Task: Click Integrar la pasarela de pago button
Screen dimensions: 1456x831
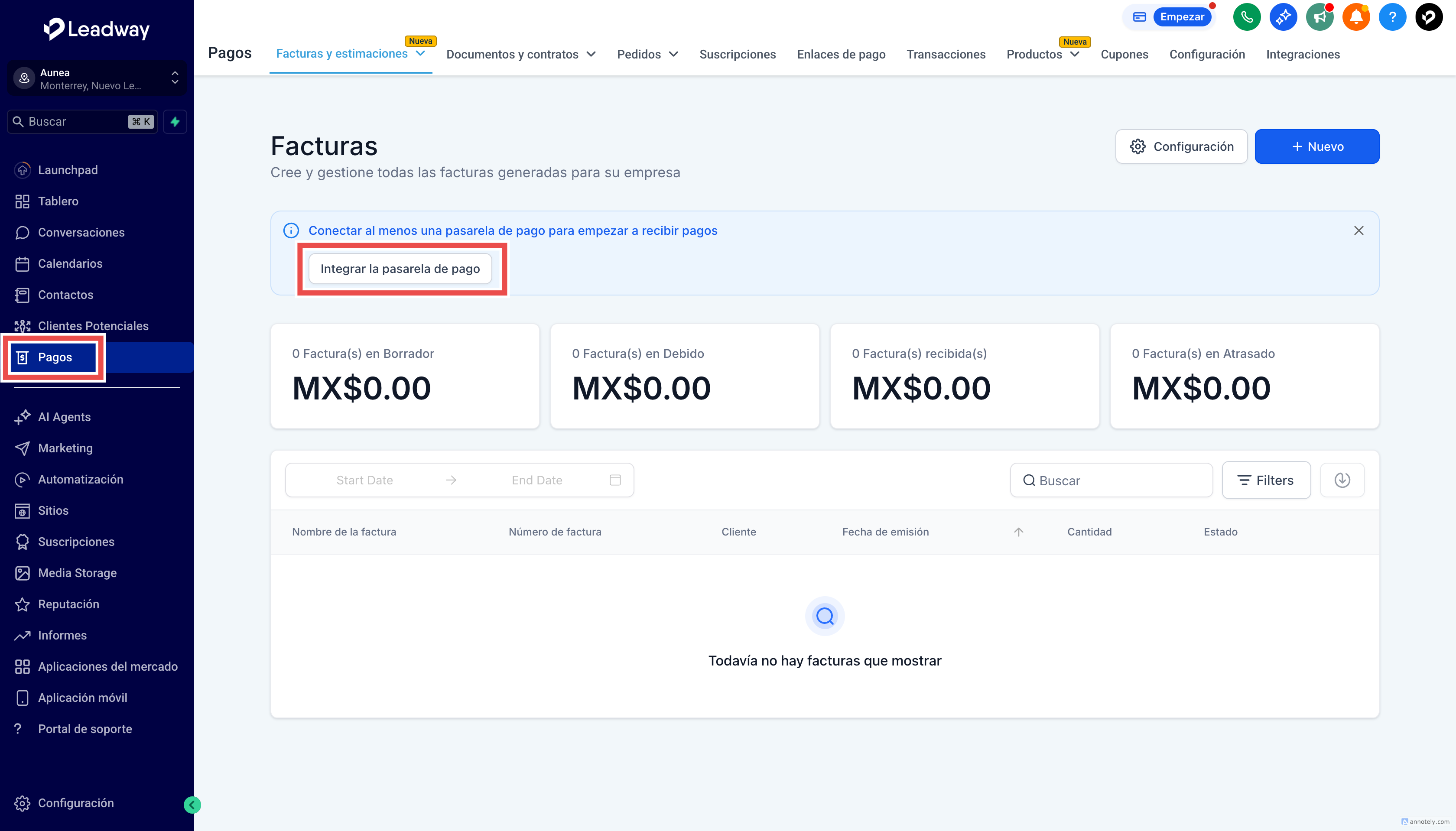Action: coord(400,269)
